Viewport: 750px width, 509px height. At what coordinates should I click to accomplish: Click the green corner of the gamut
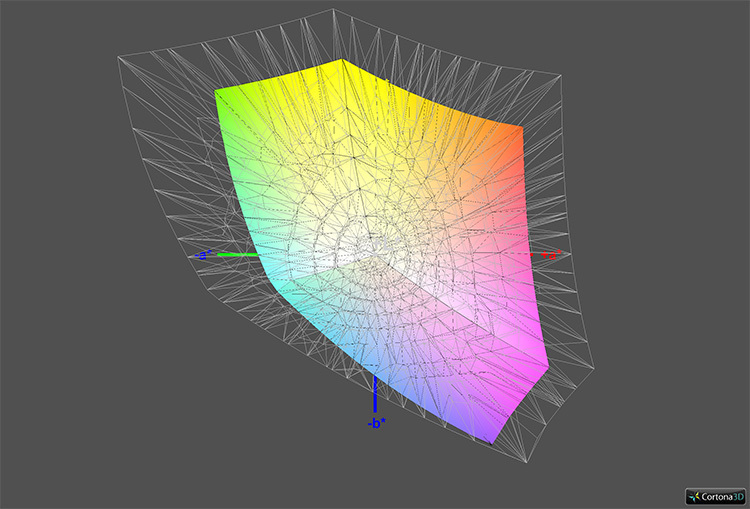coord(220,95)
